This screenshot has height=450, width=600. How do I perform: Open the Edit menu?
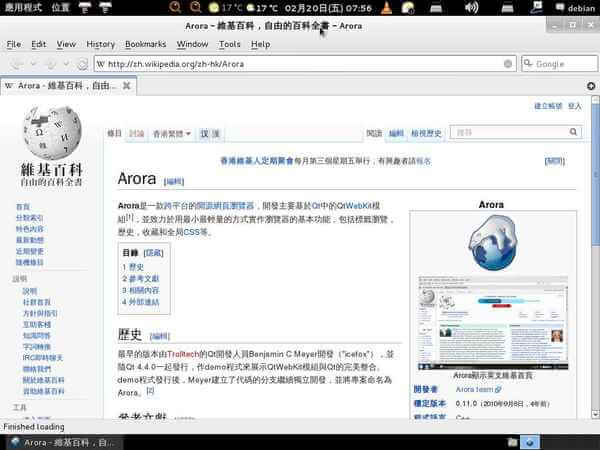pyautogui.click(x=39, y=44)
